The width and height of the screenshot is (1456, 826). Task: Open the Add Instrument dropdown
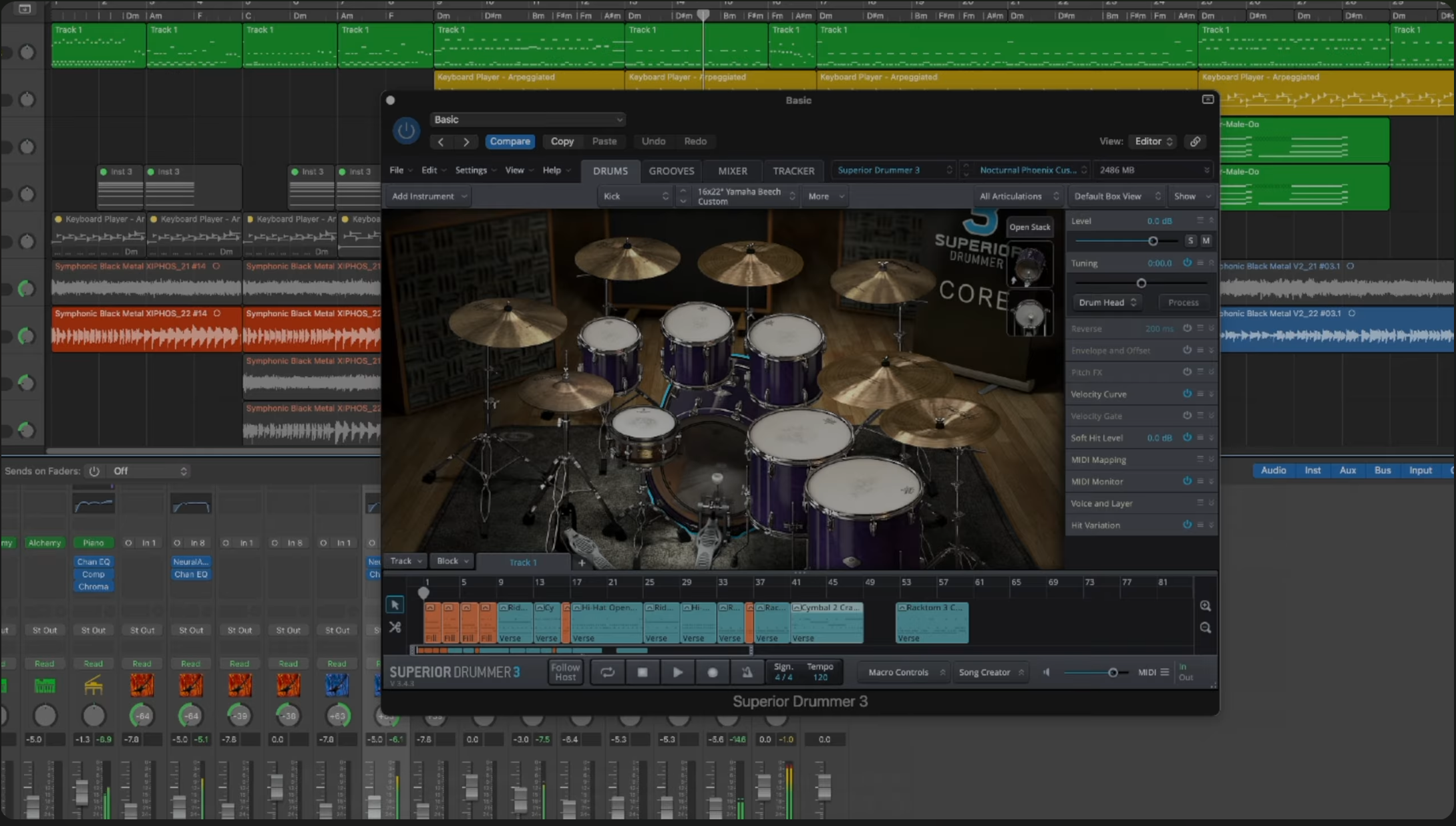[x=428, y=196]
